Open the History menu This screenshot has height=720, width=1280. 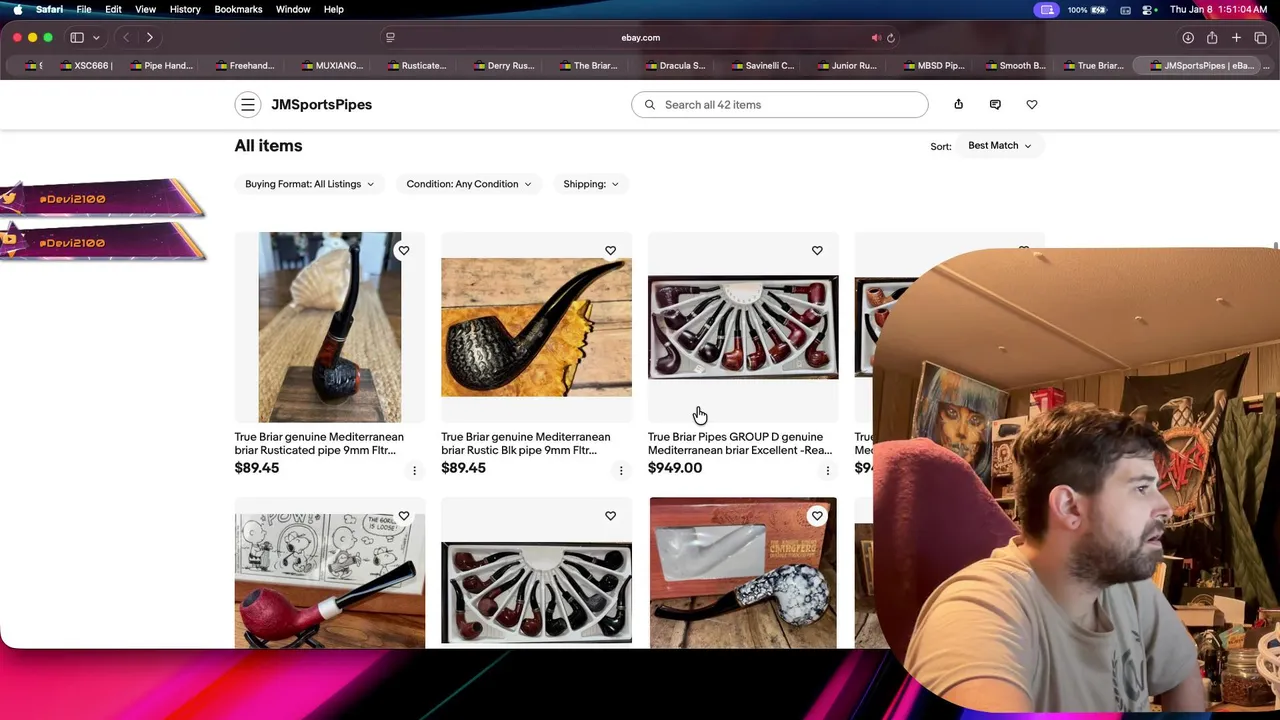tap(185, 9)
